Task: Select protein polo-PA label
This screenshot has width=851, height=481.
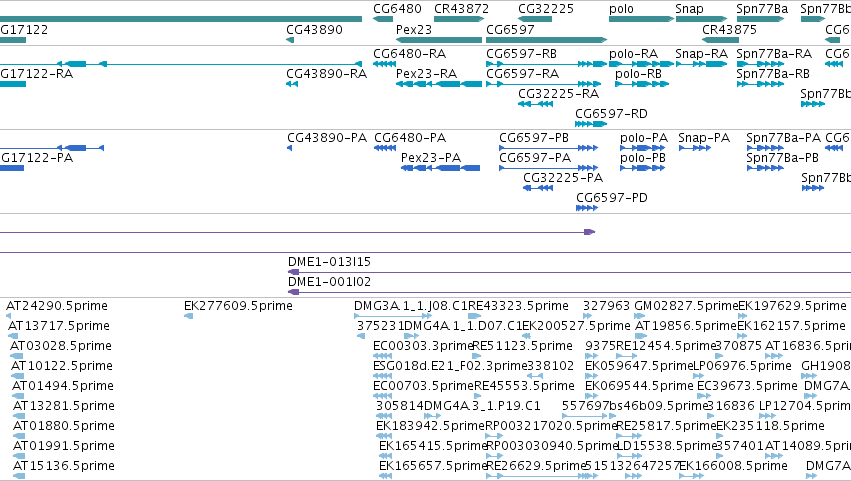Action: (x=644, y=138)
